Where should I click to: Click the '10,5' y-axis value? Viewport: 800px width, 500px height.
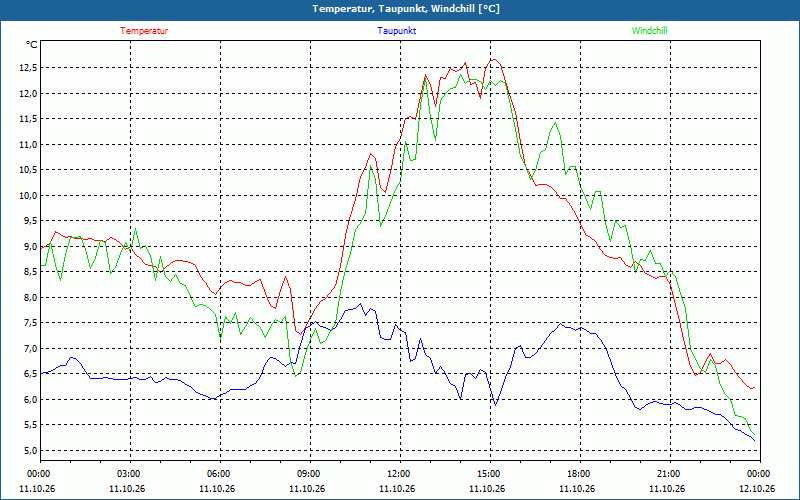[x=29, y=170]
